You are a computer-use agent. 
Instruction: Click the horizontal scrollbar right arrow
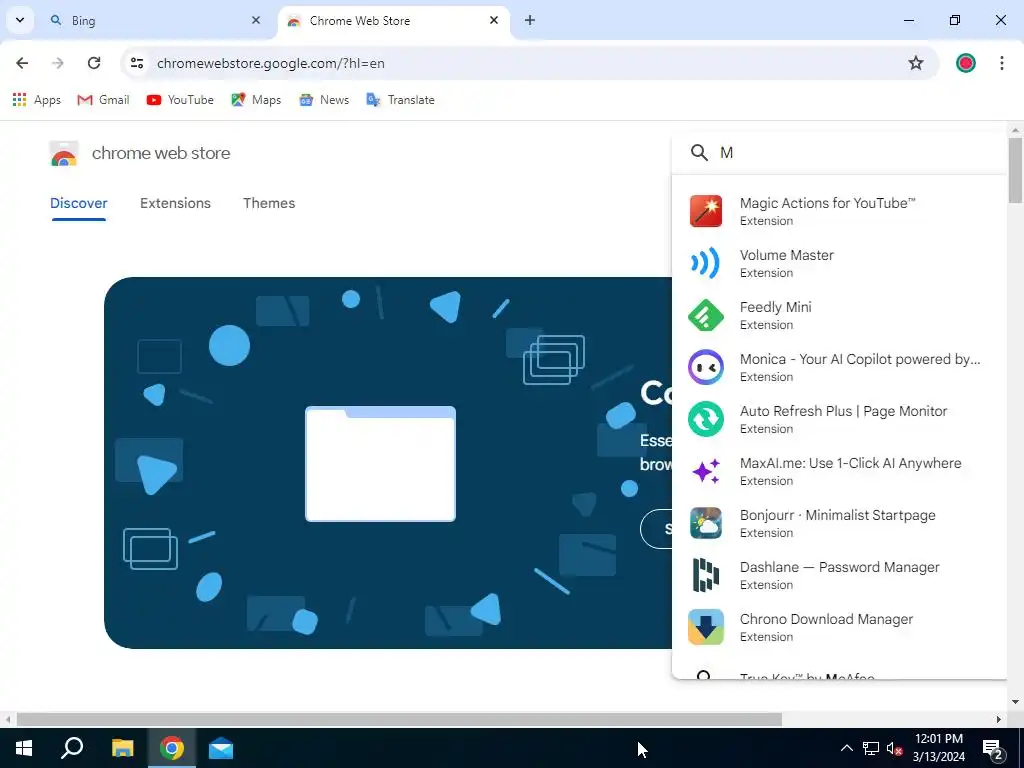999,719
